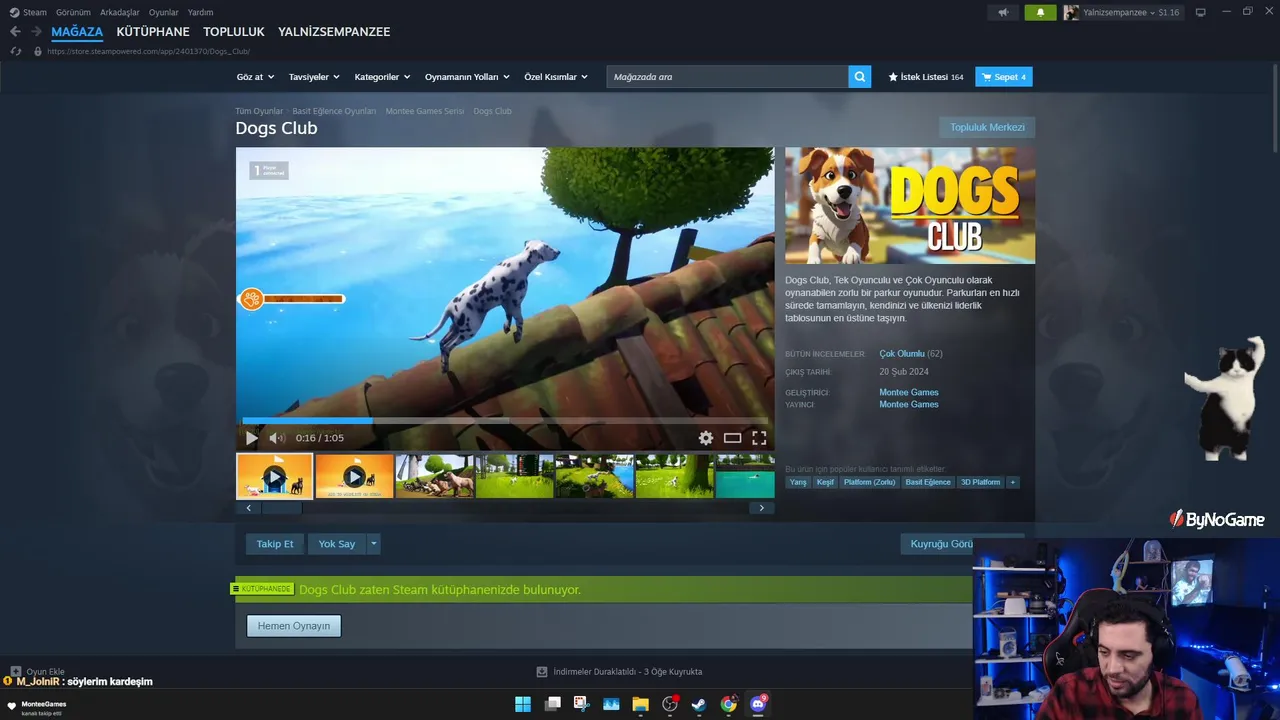The image size is (1280, 720).
Task: Open the Yardım menu
Action: pos(200,12)
